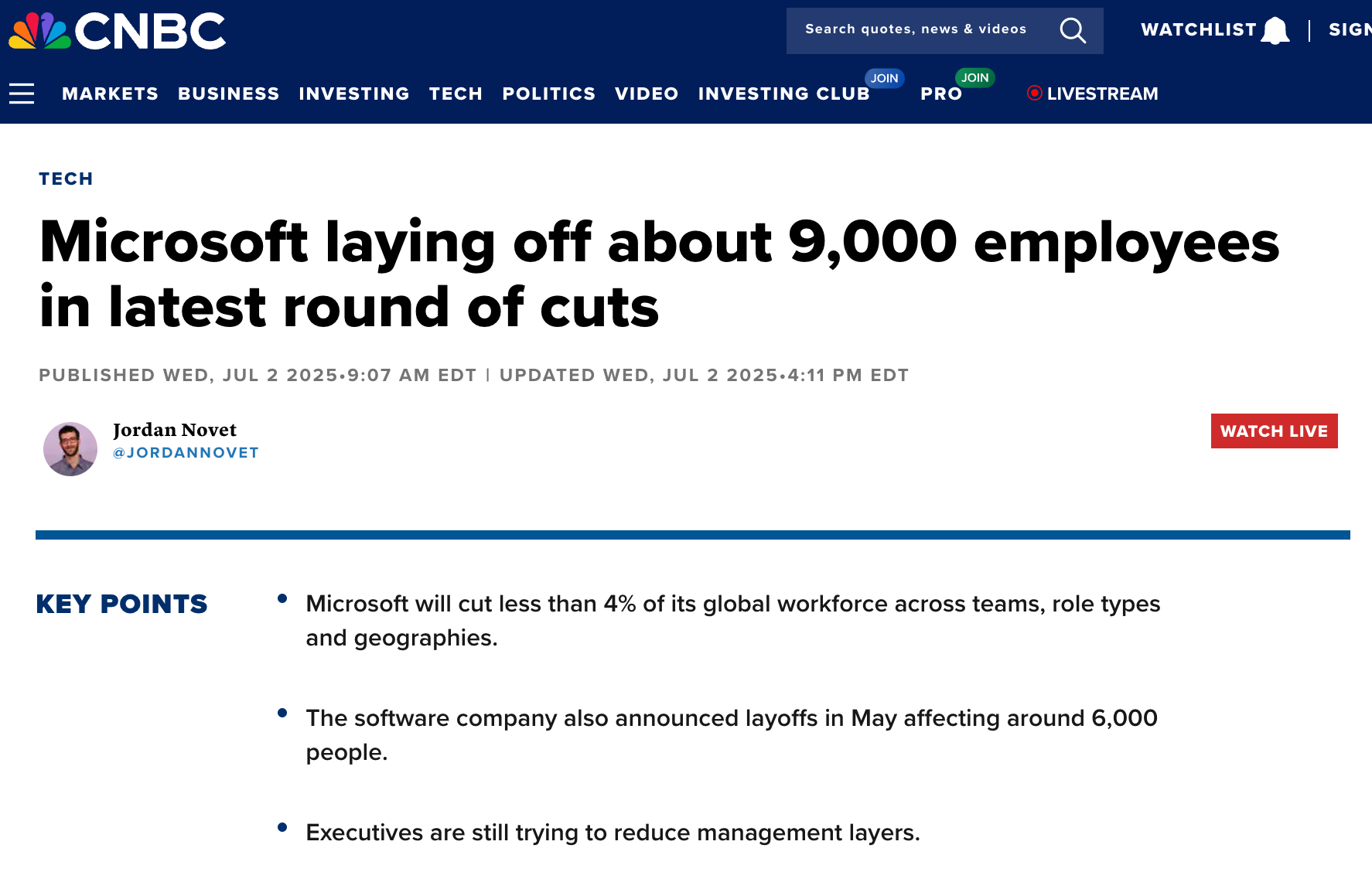
Task: Select Tech in the navigation bar
Action: [x=456, y=94]
